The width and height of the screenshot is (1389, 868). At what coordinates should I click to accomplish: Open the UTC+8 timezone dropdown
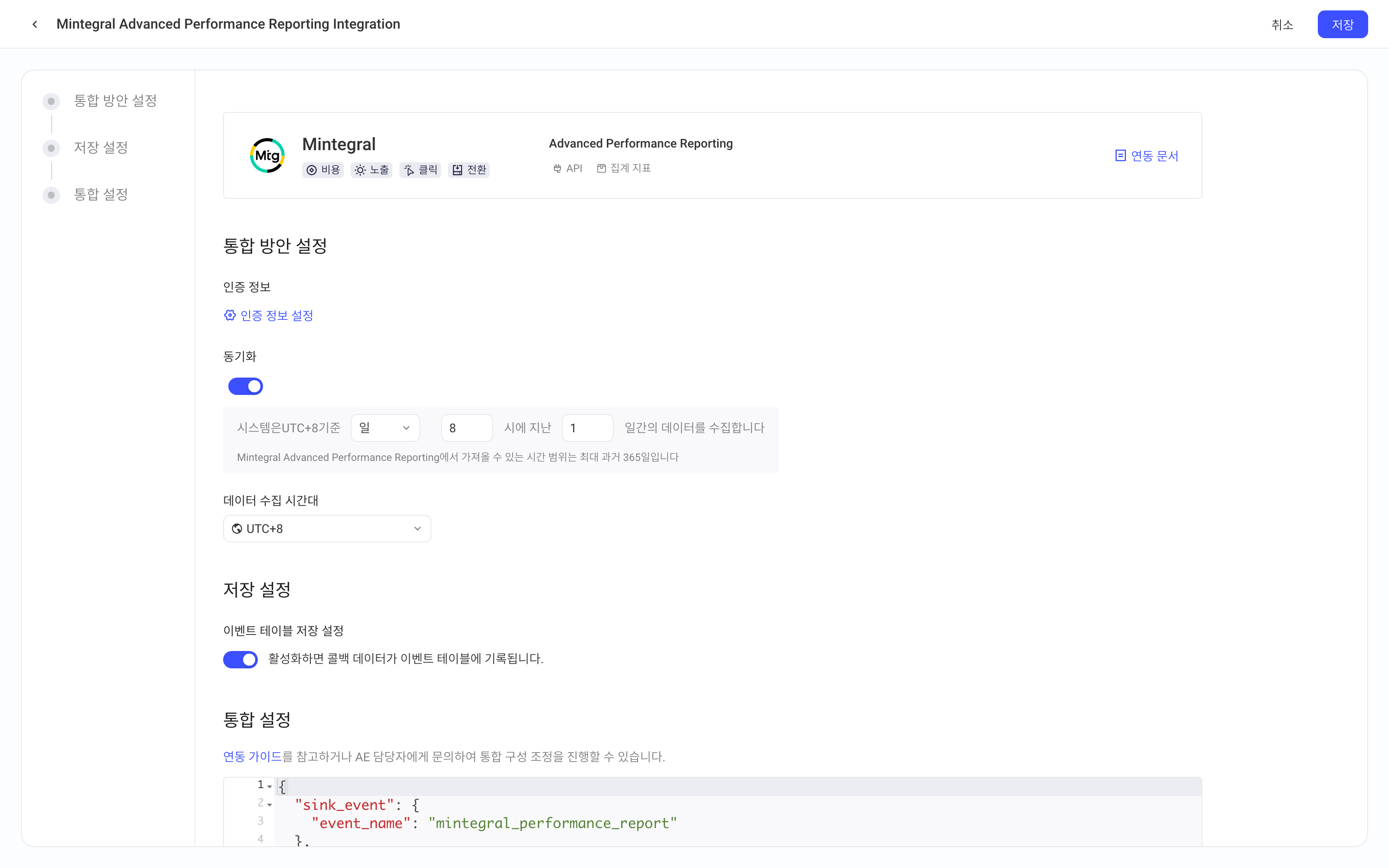[327, 529]
